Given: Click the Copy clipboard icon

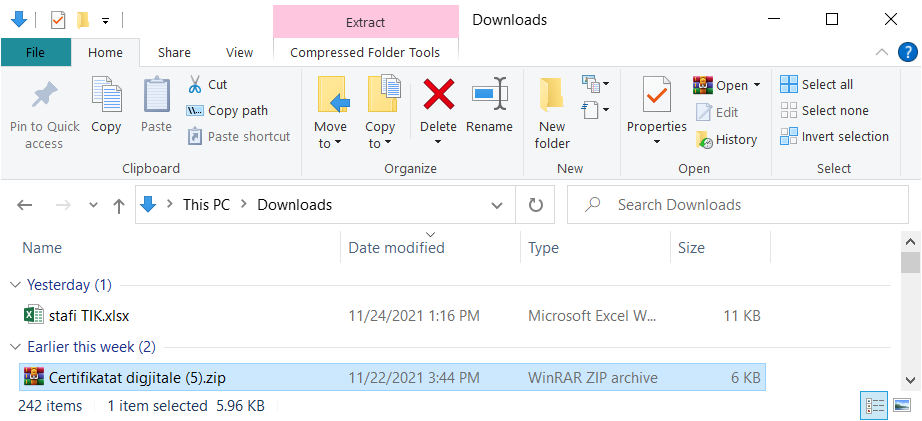Looking at the screenshot, I should [x=106, y=94].
